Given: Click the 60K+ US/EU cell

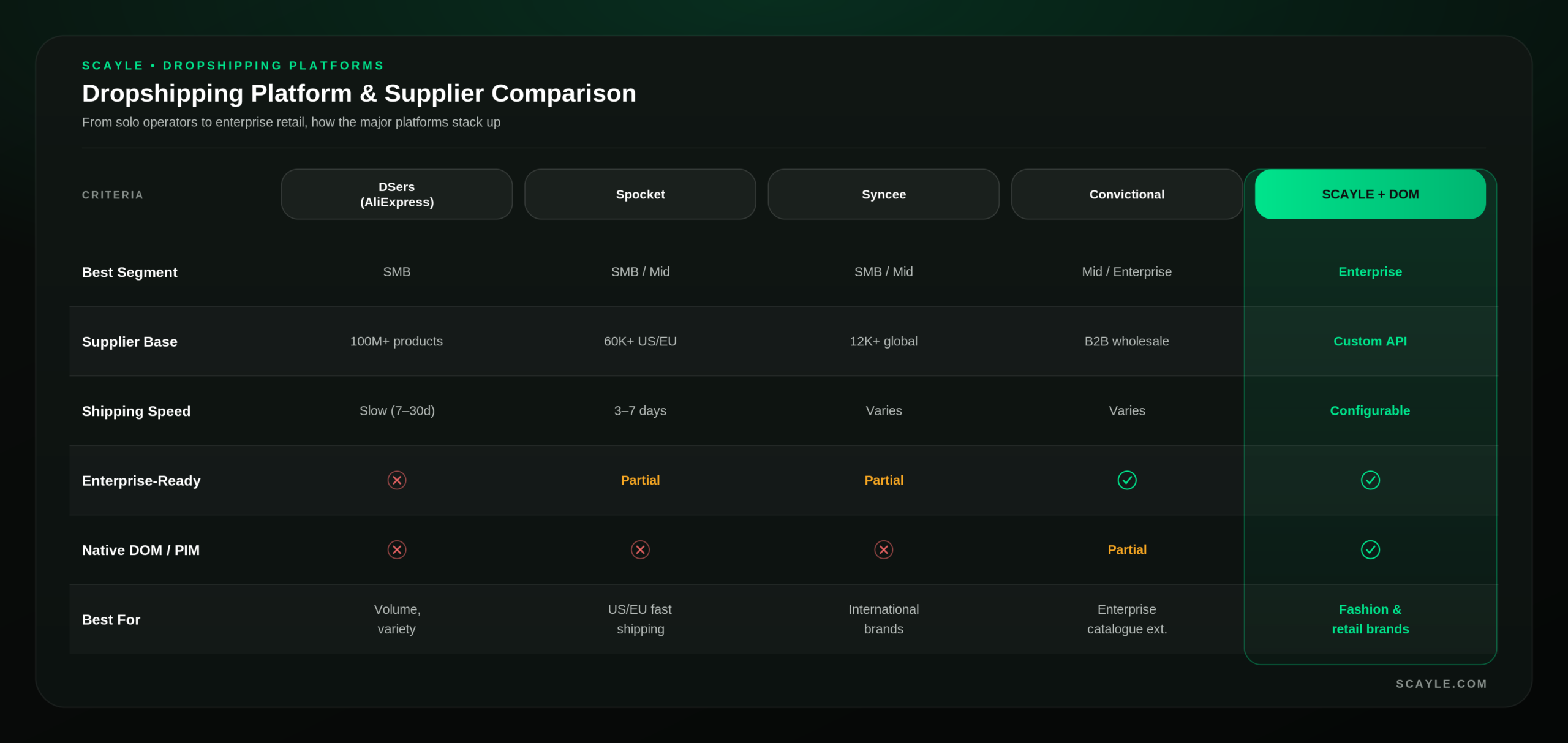Looking at the screenshot, I should click(640, 341).
